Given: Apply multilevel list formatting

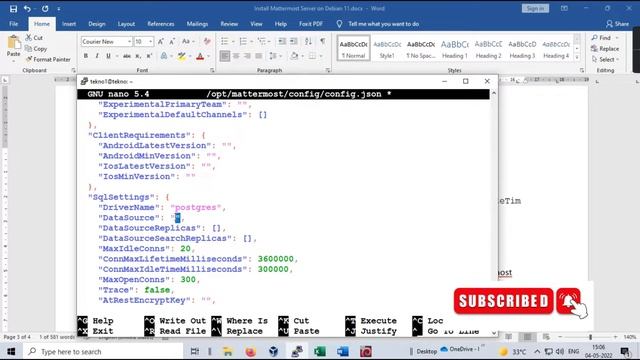Looking at the screenshot, I should (x=262, y=42).
